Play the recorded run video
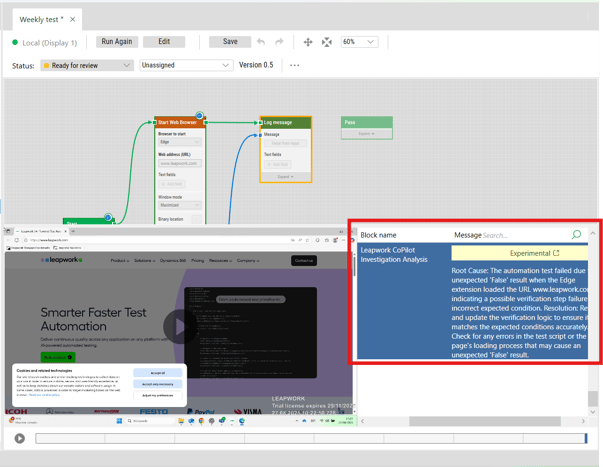 click(20, 438)
